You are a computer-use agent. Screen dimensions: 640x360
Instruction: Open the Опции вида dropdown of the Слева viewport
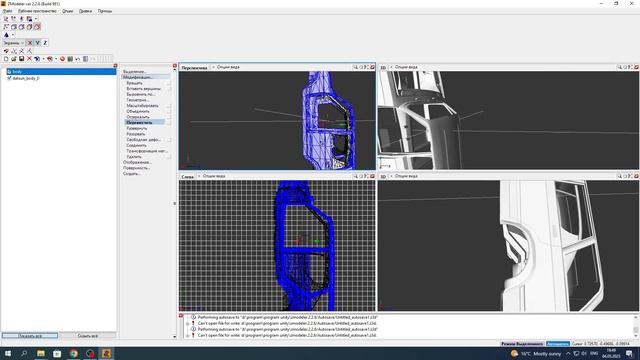tap(212, 176)
